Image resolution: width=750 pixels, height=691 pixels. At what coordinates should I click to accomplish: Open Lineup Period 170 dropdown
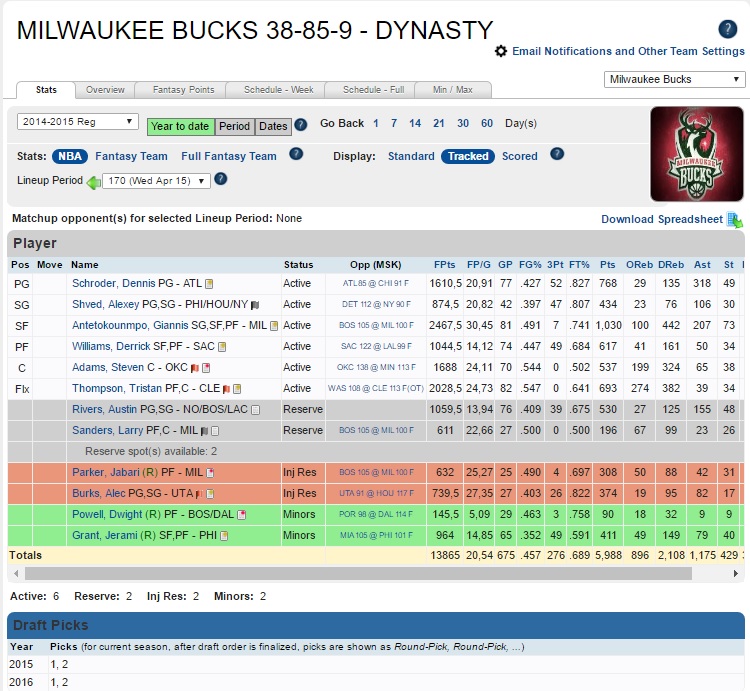(x=156, y=181)
